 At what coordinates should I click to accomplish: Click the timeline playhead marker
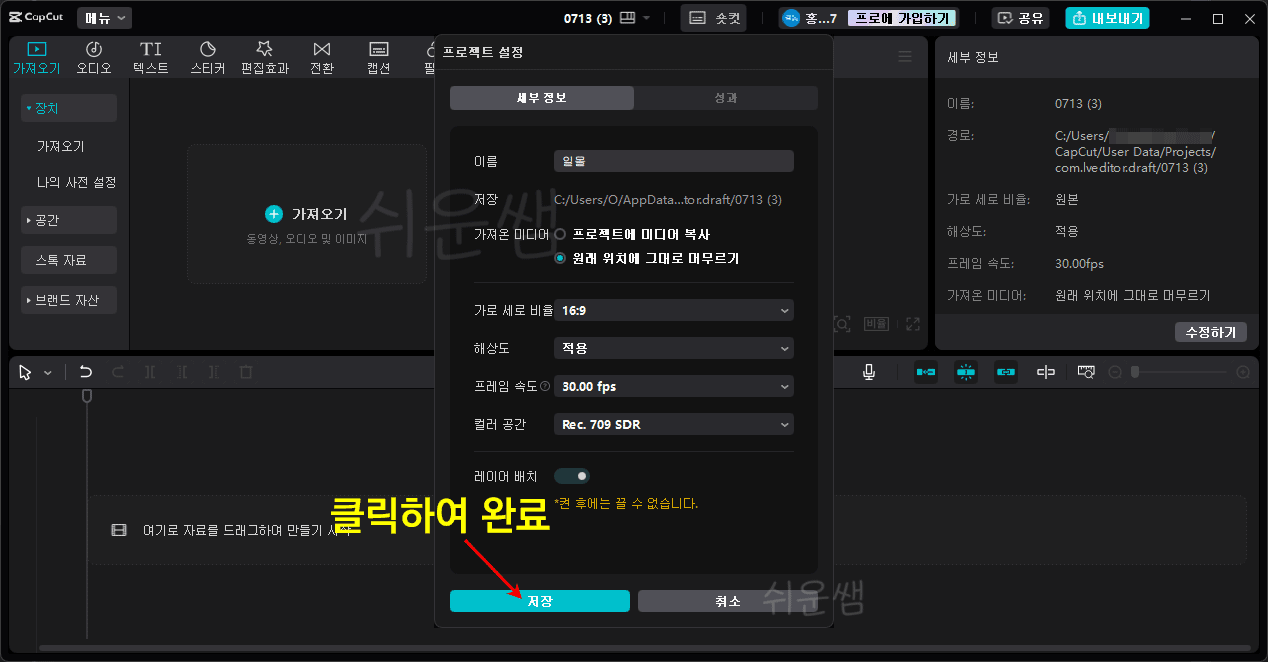(87, 397)
